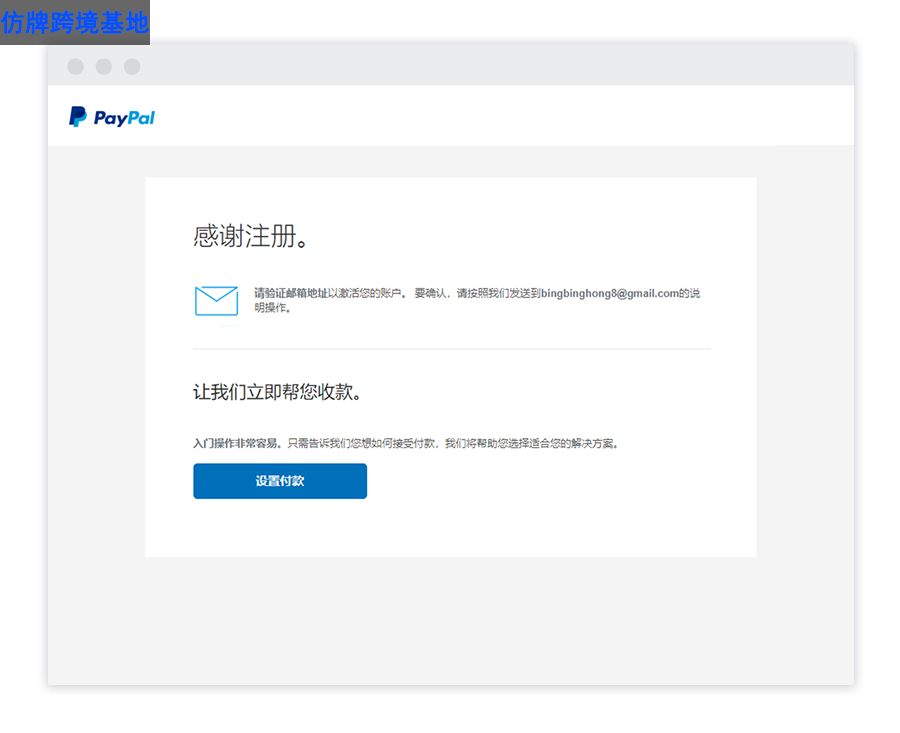Click the PayPal double-P logo icon

(x=77, y=117)
